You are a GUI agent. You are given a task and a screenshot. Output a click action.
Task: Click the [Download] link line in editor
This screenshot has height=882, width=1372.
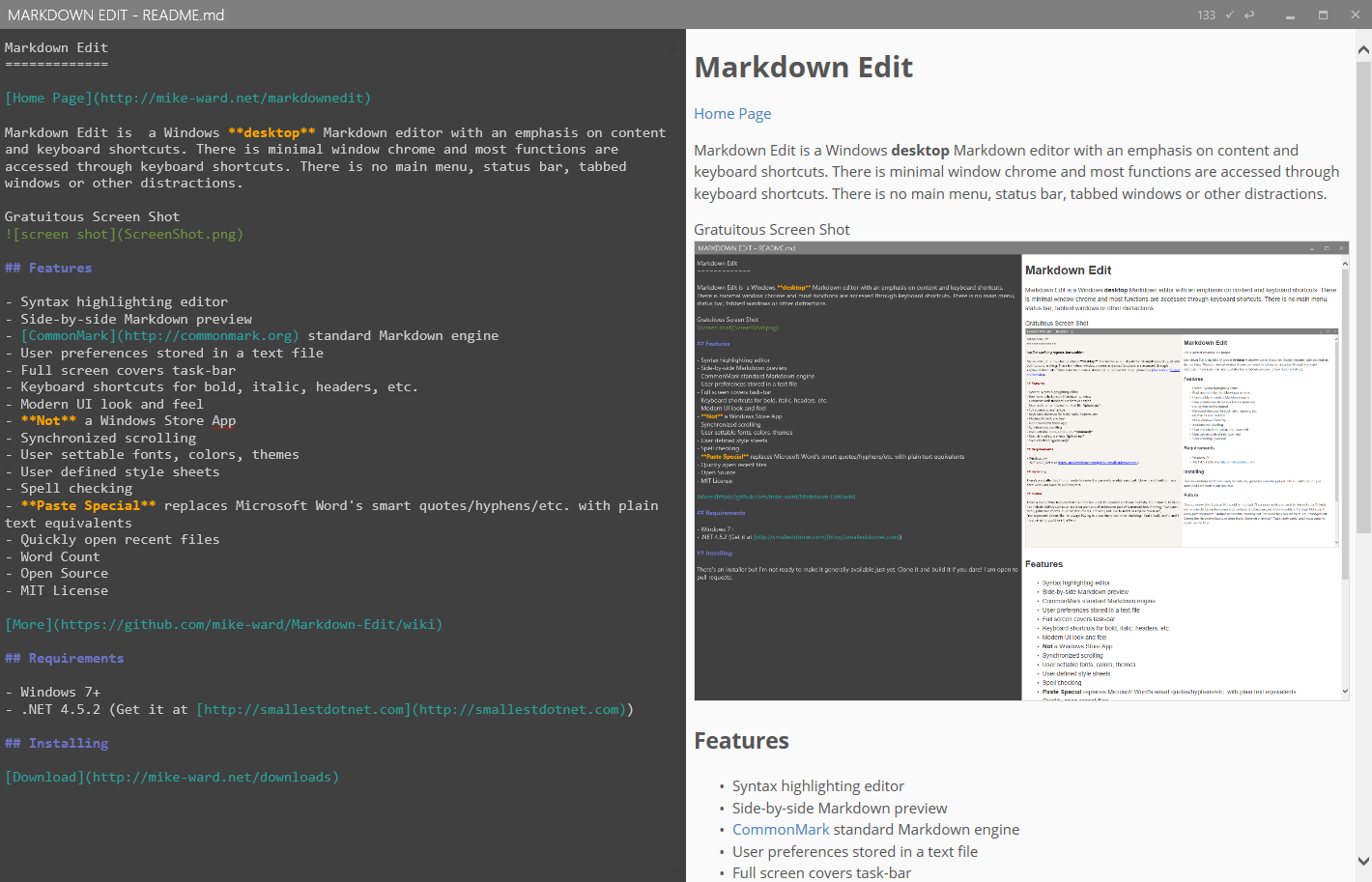(x=172, y=778)
